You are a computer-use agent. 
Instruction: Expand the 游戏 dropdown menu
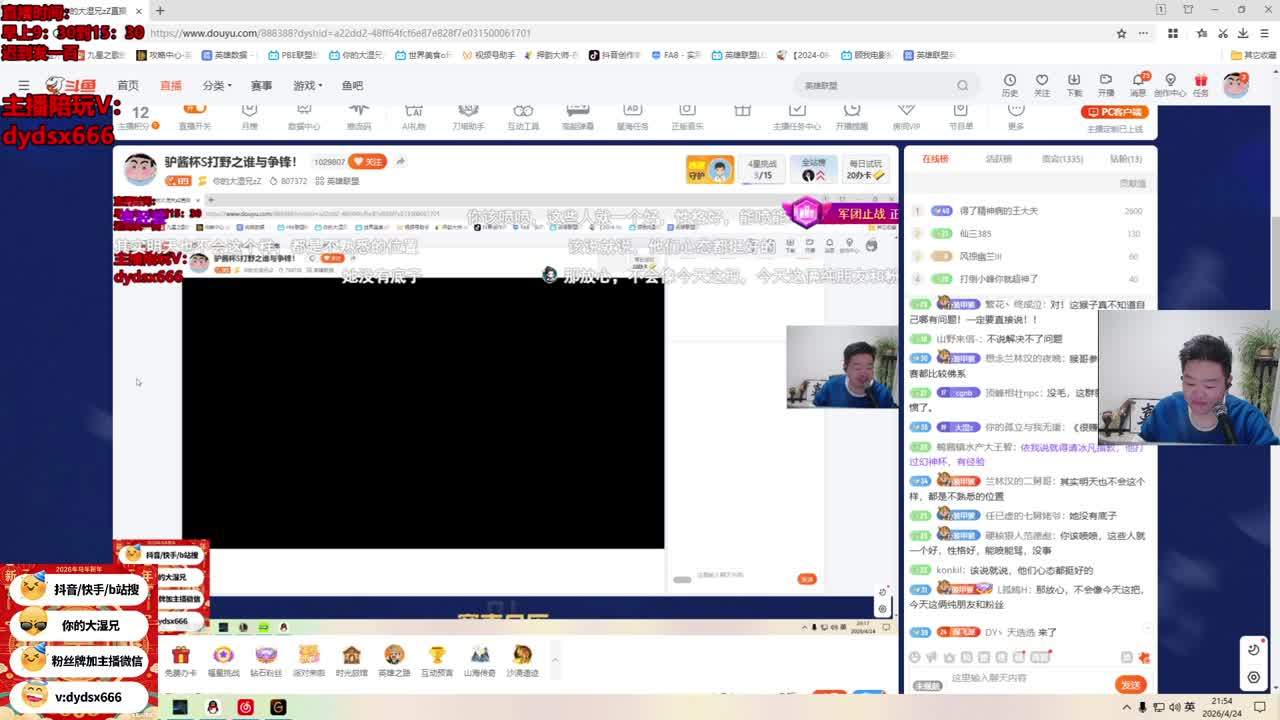click(308, 86)
